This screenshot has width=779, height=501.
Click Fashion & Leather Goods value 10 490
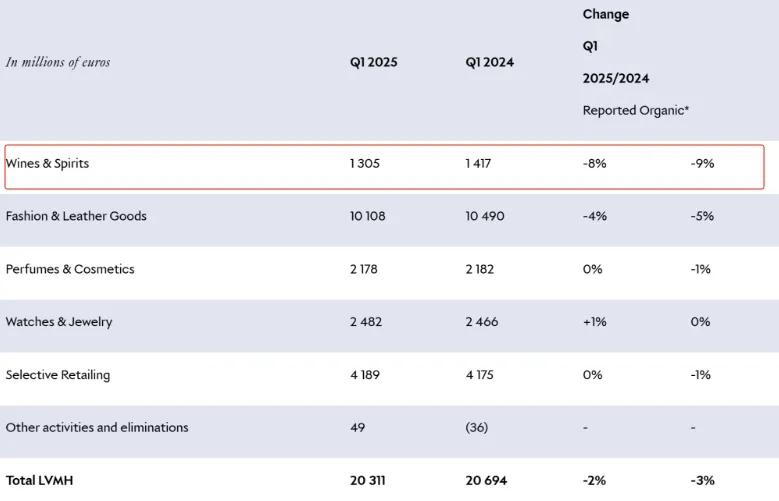tap(486, 216)
